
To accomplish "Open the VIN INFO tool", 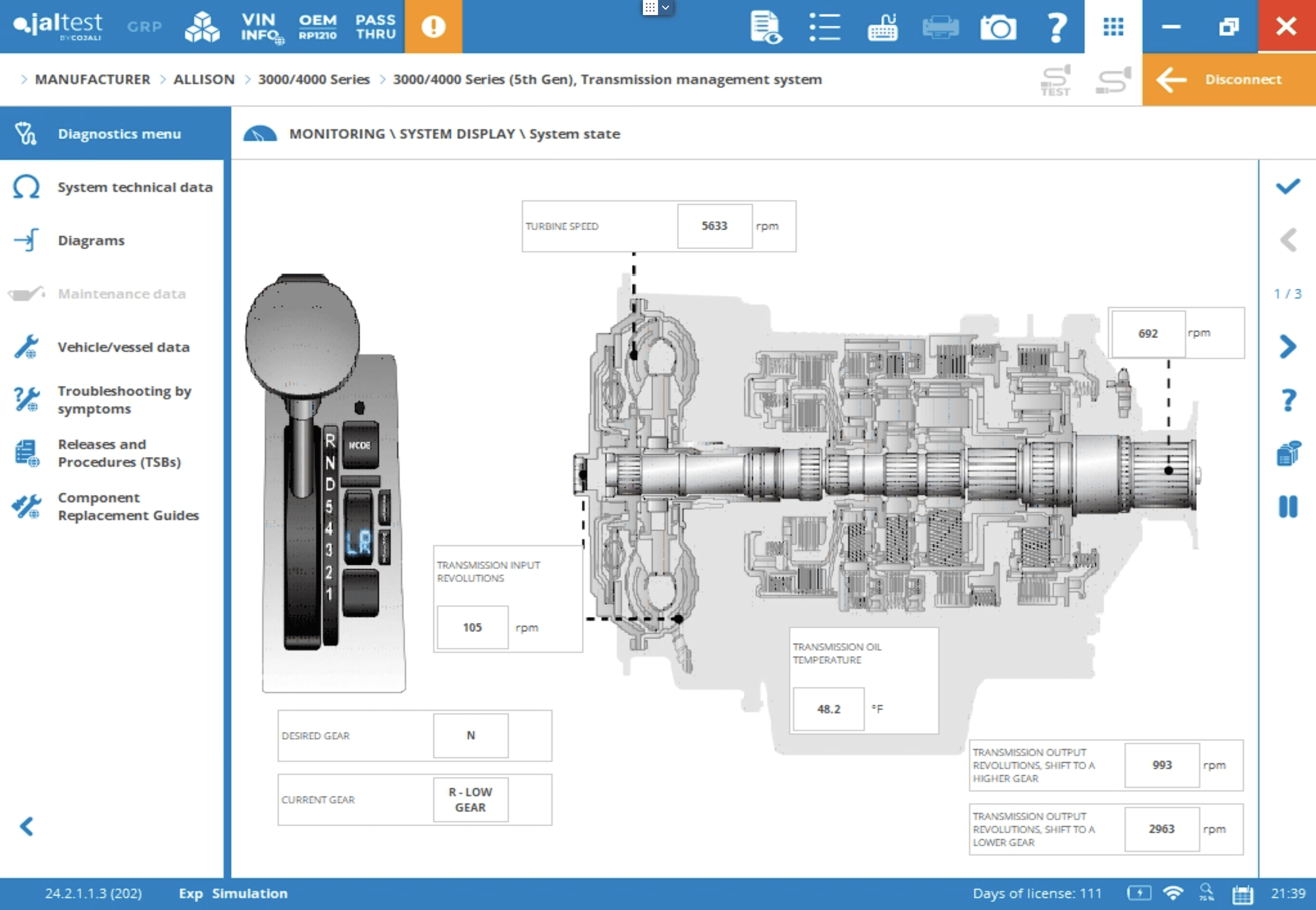I will click(x=260, y=27).
